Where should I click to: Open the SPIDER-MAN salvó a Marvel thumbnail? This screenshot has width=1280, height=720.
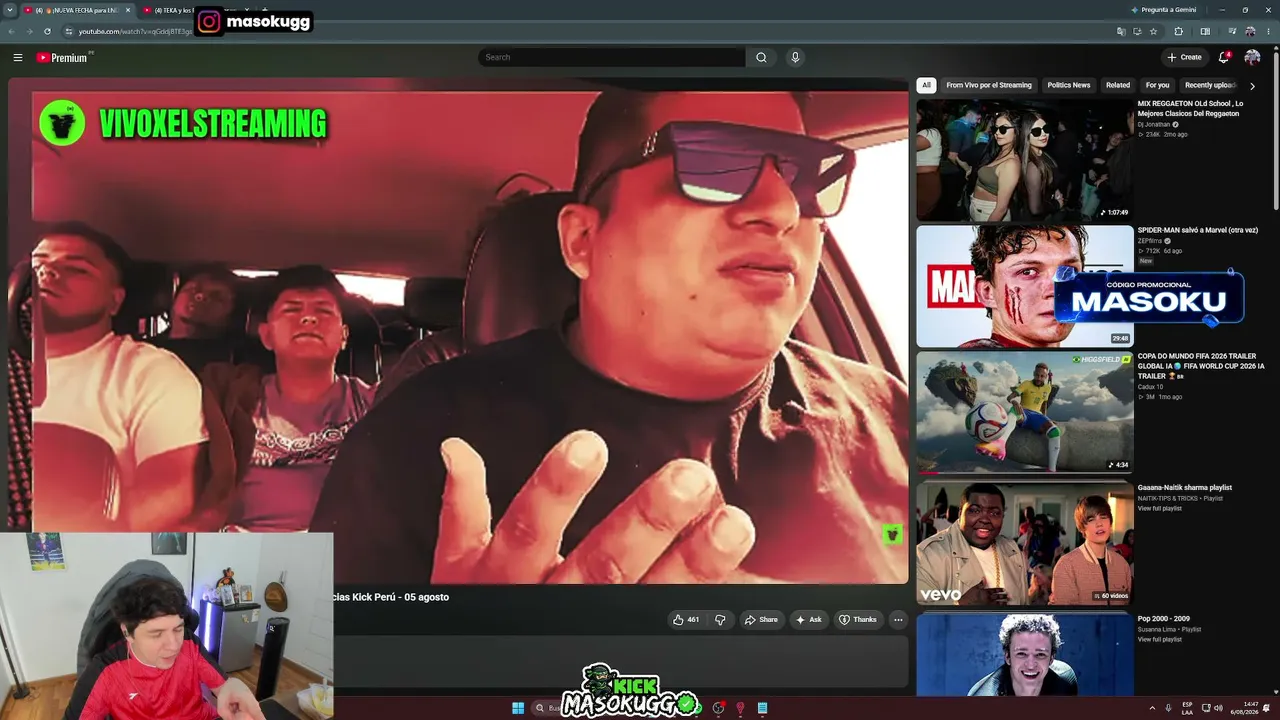1025,286
